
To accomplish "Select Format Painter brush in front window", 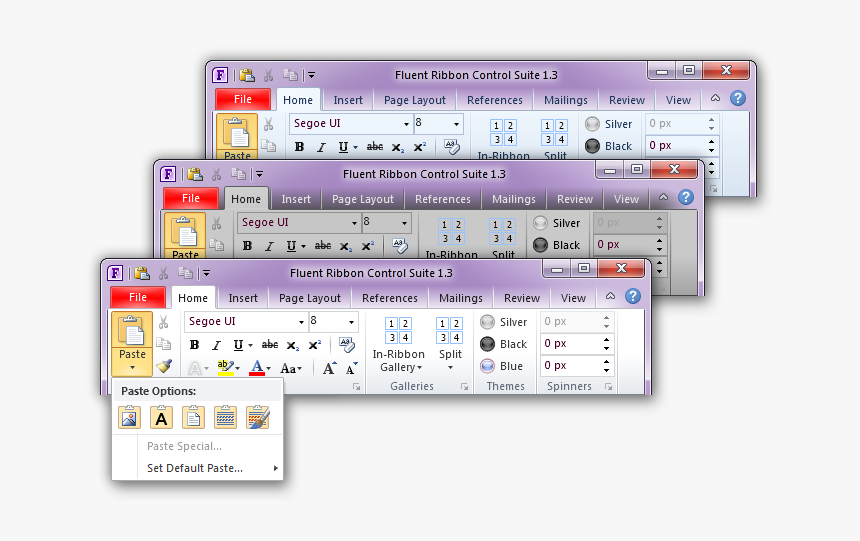I will [x=163, y=366].
